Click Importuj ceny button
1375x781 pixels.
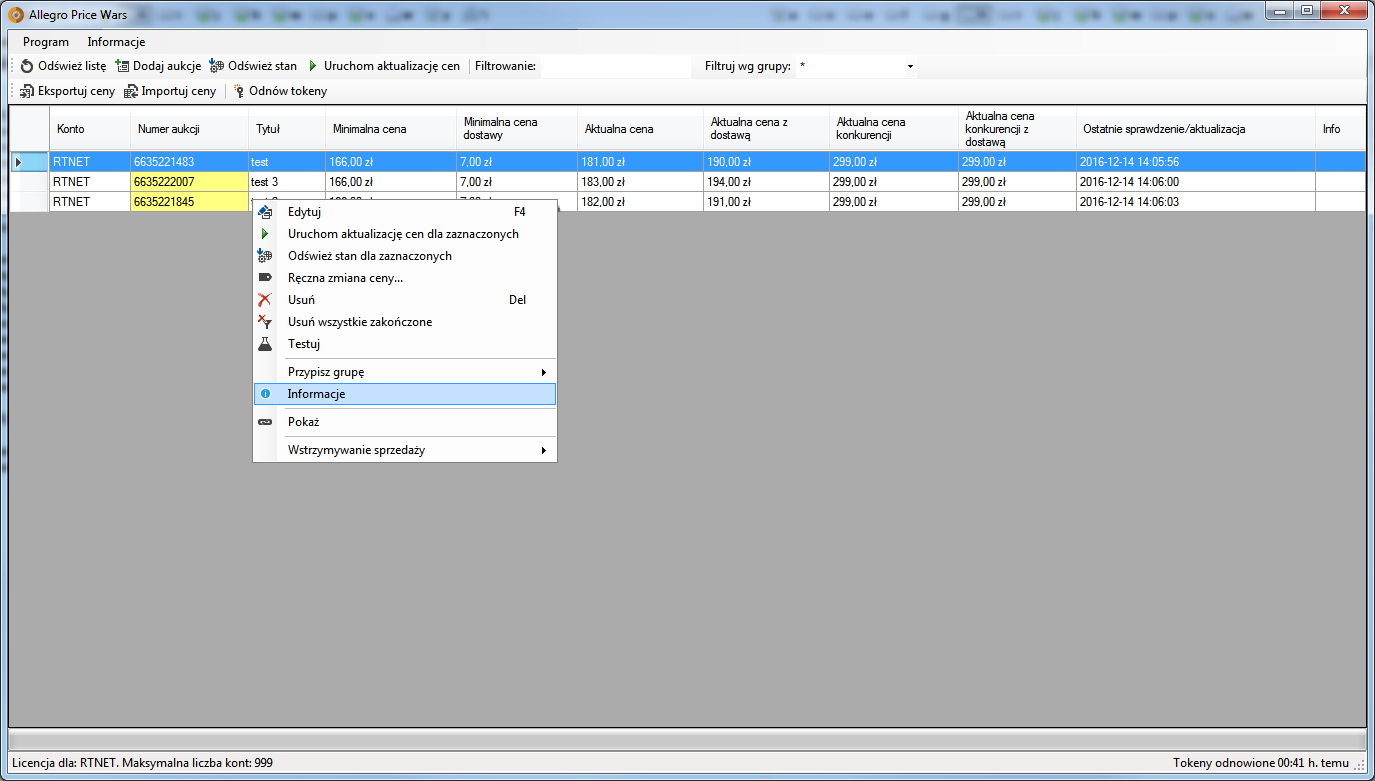point(170,91)
